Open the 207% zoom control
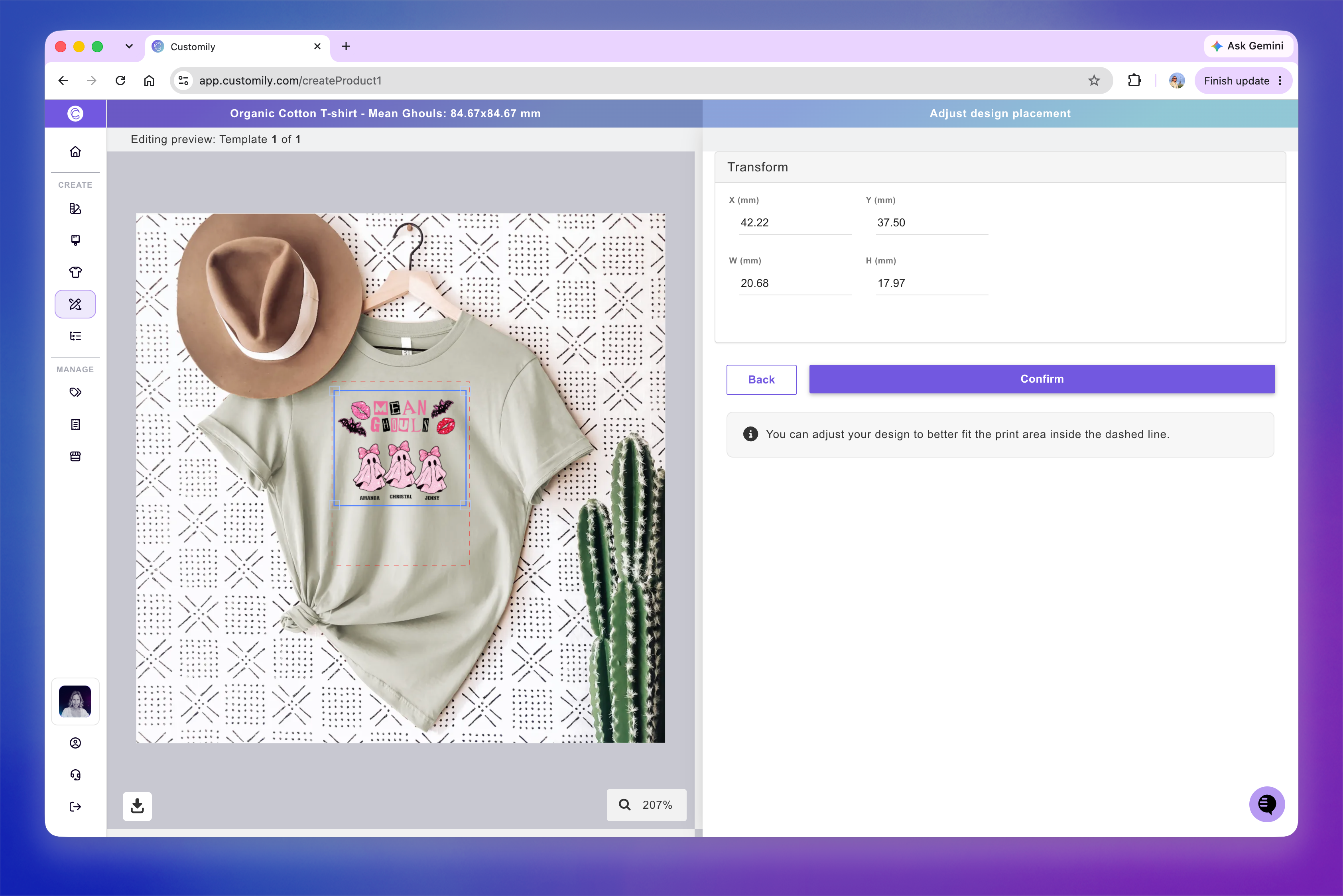This screenshot has width=1343, height=896. [646, 805]
